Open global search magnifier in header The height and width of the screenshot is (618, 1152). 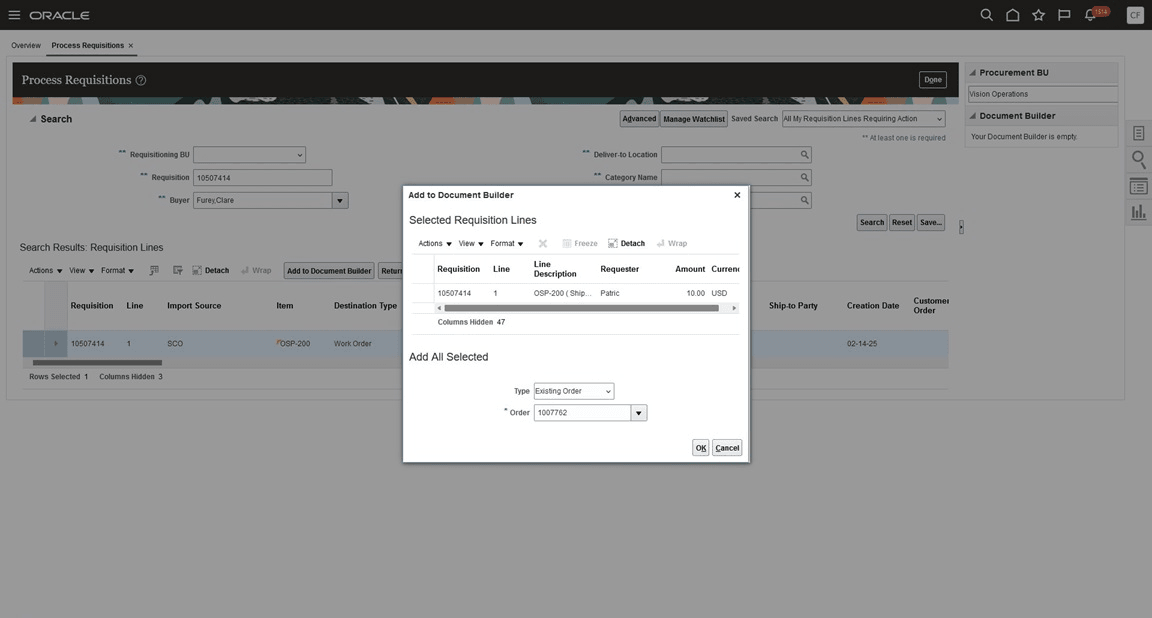point(987,15)
